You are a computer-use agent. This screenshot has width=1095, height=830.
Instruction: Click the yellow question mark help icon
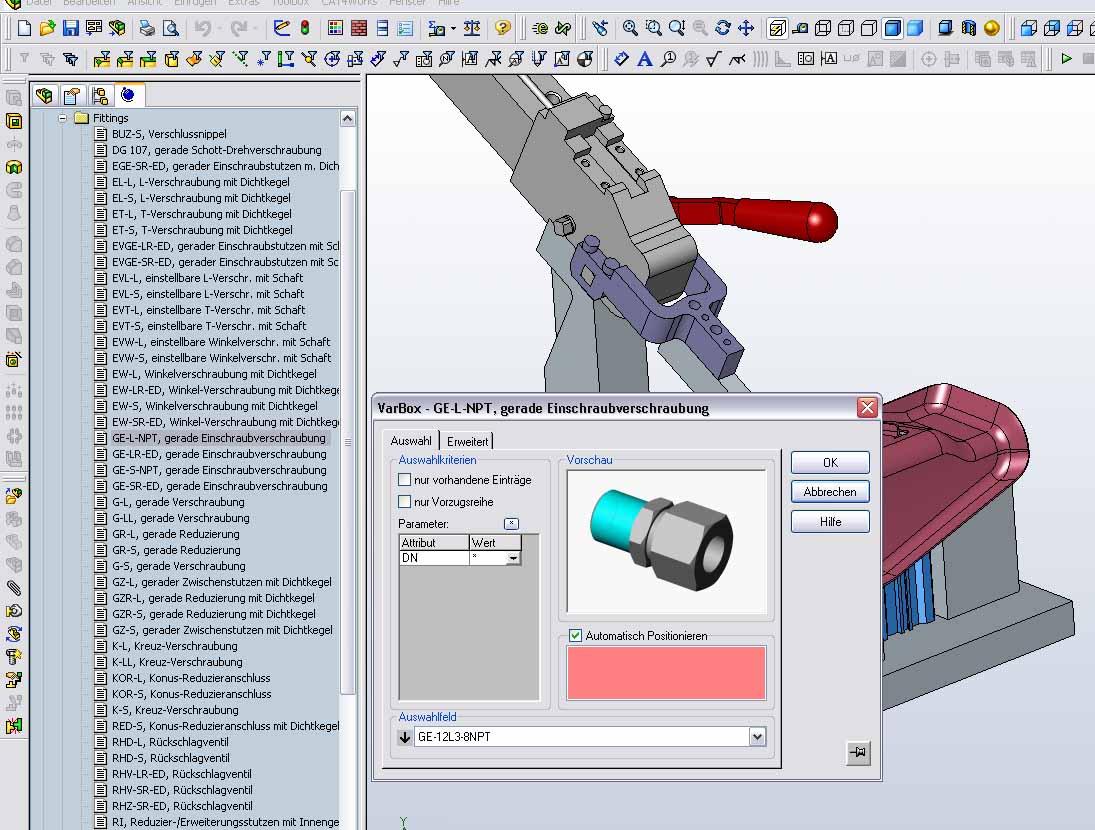pyautogui.click(x=502, y=28)
